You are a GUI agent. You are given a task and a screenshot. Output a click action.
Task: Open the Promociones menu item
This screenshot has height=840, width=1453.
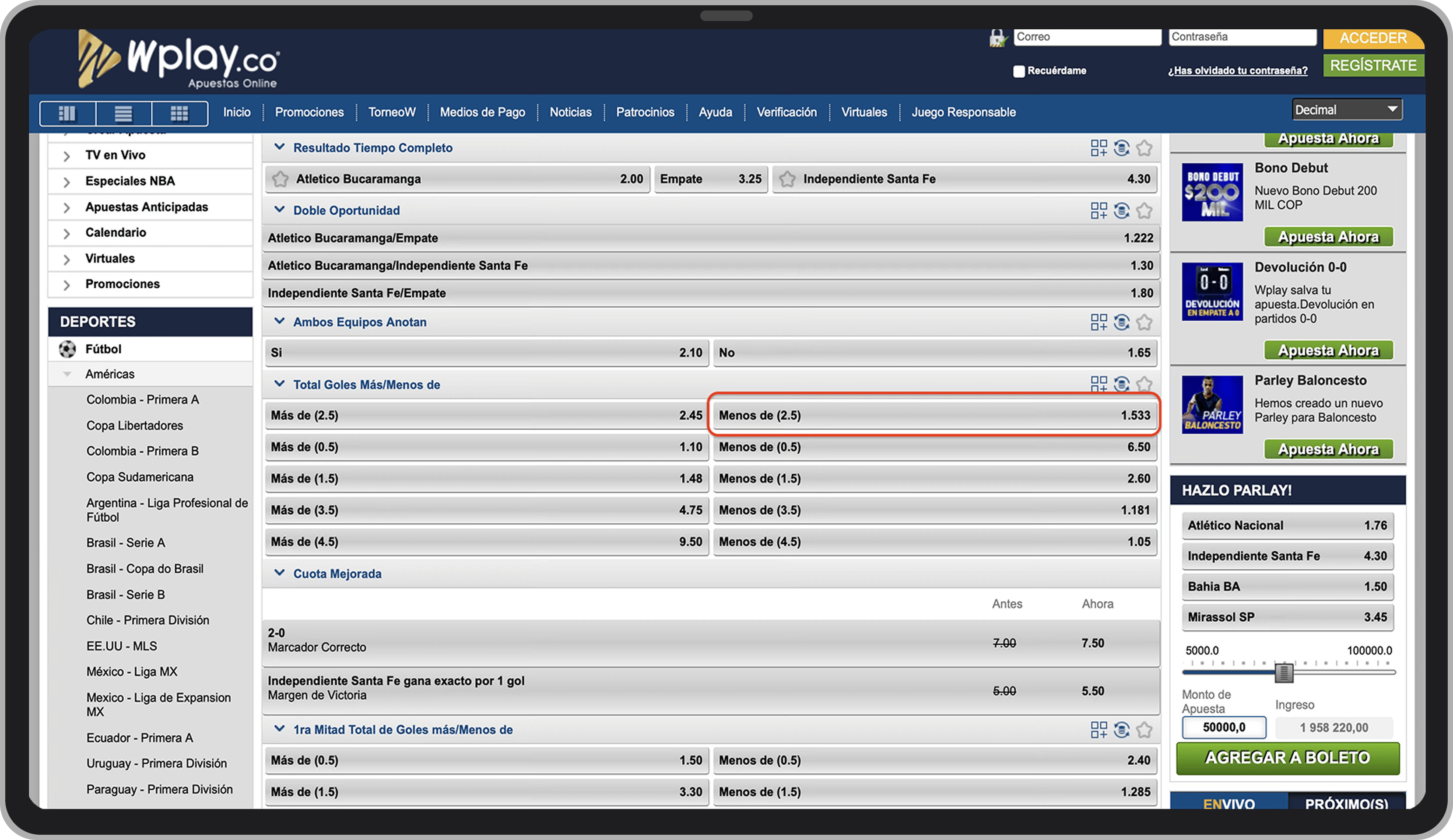(x=309, y=112)
